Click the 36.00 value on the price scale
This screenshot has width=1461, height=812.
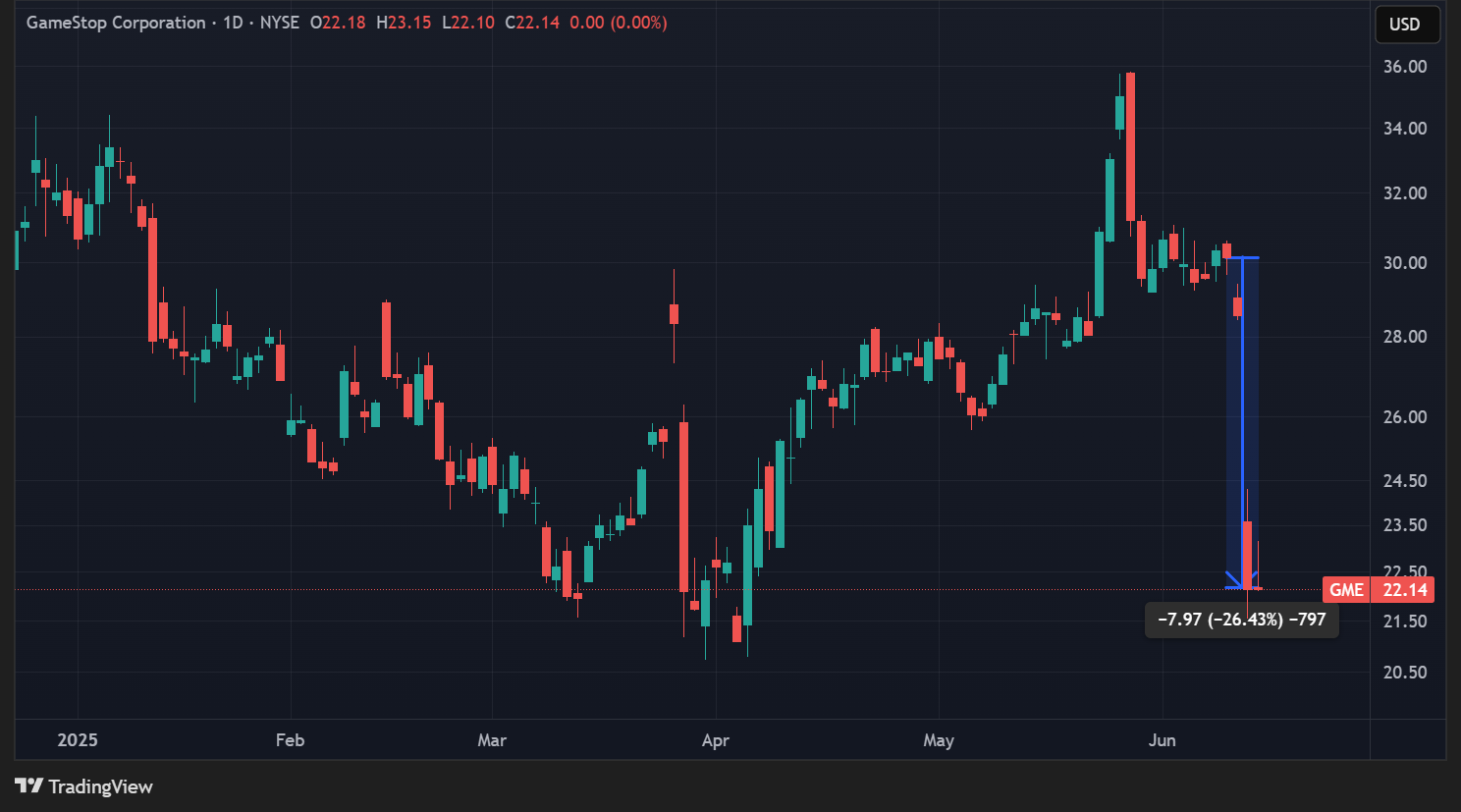click(x=1406, y=67)
